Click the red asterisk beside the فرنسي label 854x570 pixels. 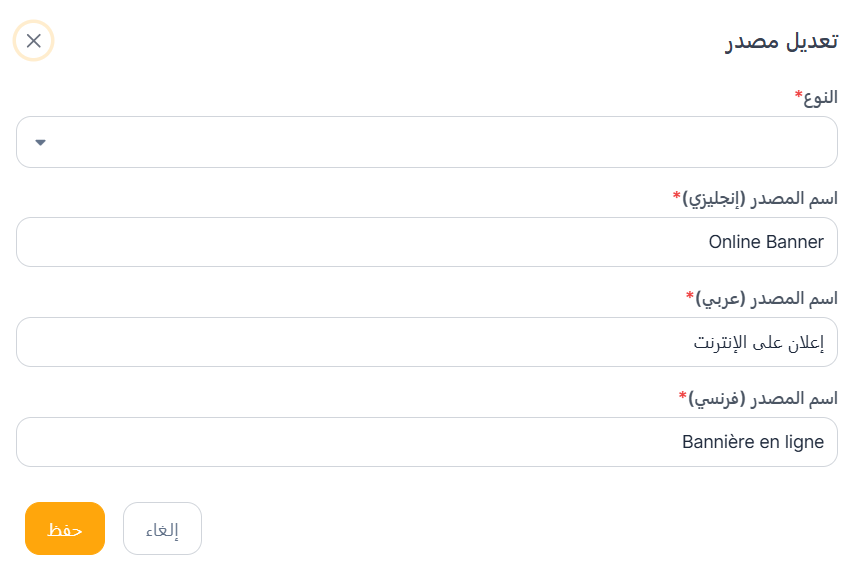coord(682,395)
